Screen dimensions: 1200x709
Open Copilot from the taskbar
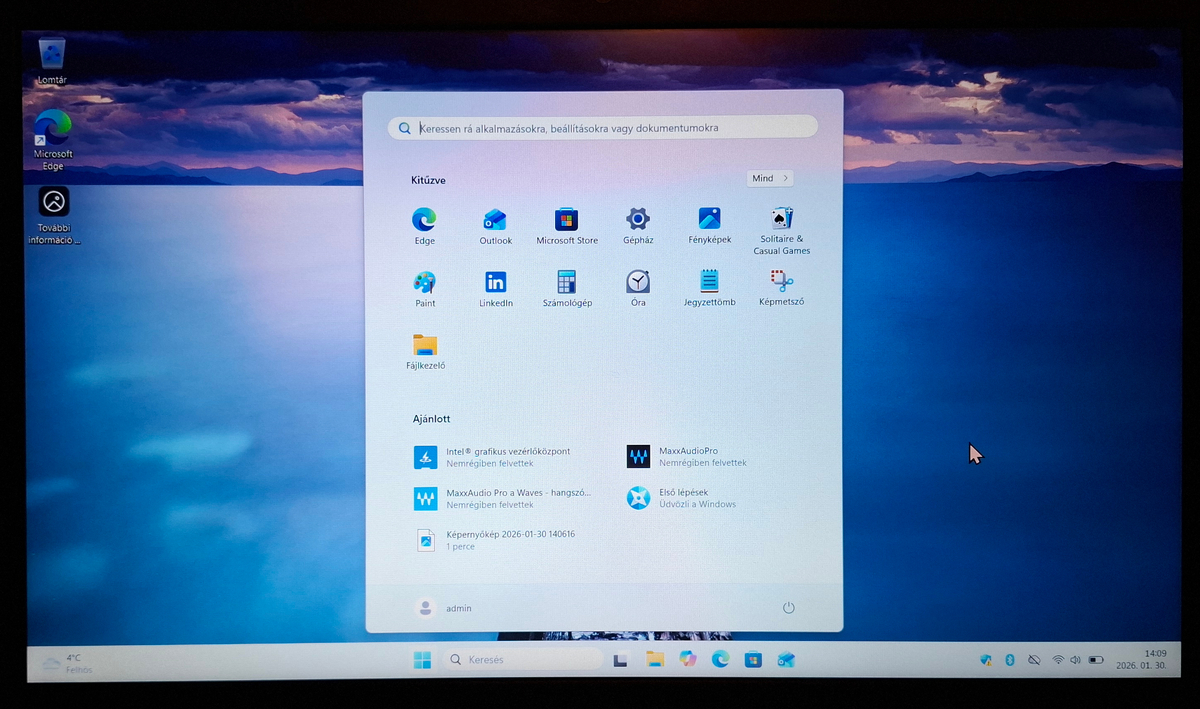pos(687,659)
